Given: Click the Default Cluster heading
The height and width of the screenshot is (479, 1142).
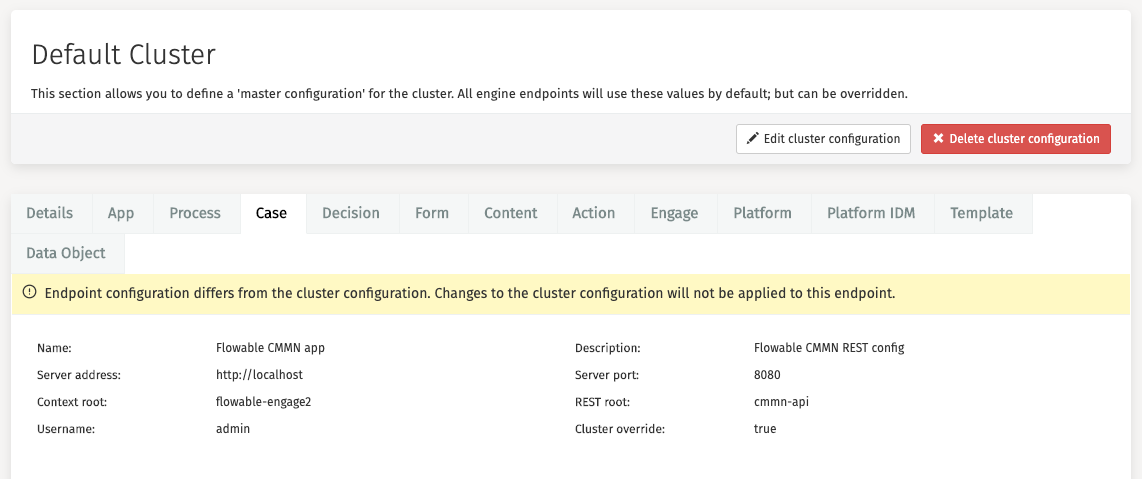Looking at the screenshot, I should click(124, 54).
